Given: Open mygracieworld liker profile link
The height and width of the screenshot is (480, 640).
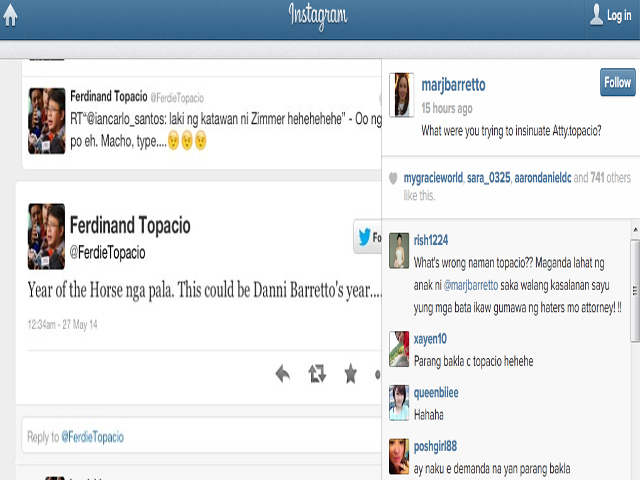Looking at the screenshot, I should point(432,178).
